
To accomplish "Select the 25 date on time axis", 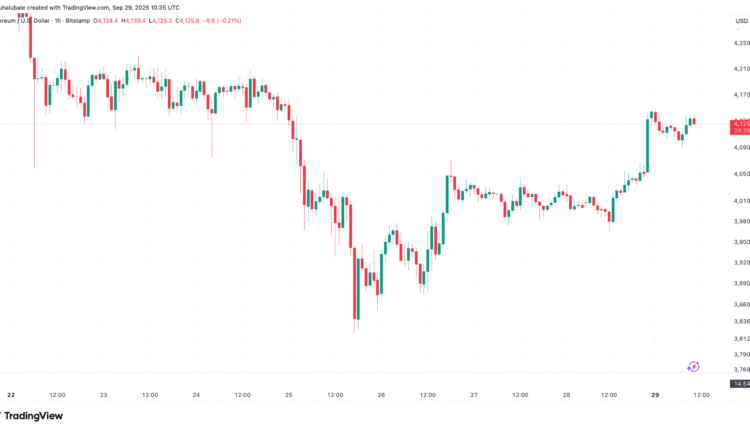I will coord(288,395).
